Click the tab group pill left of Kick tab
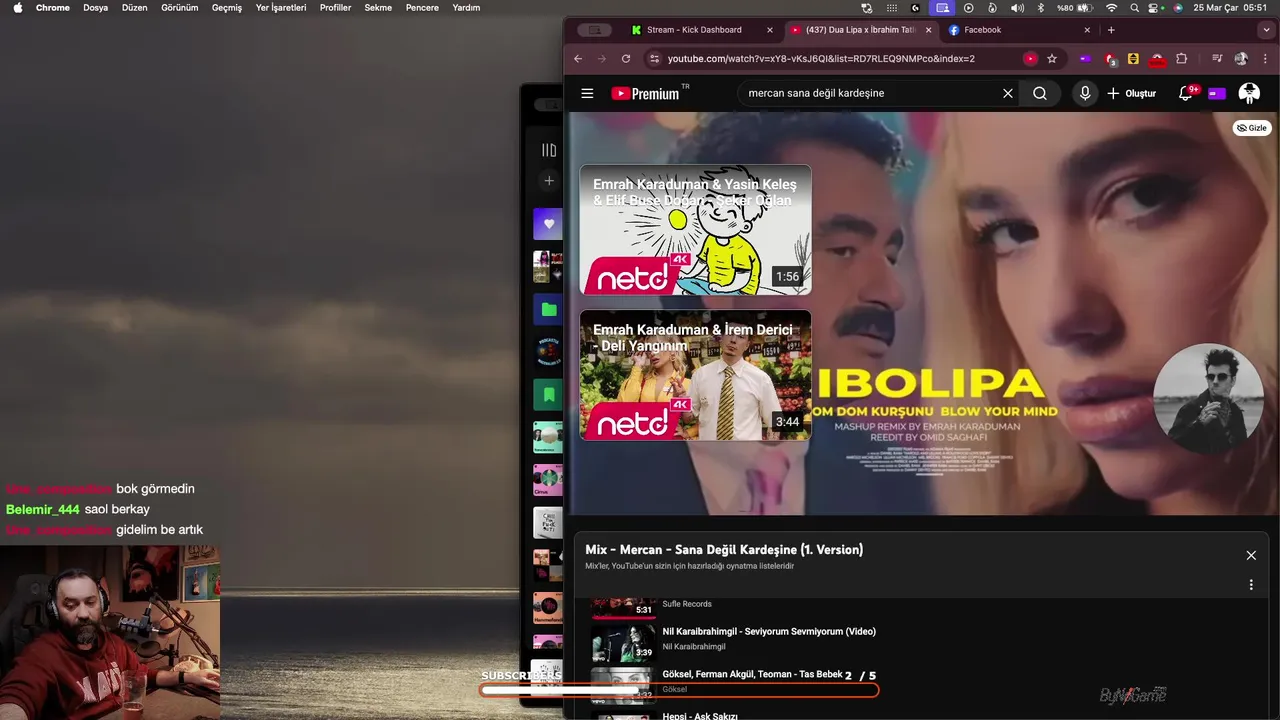This screenshot has height=720, width=1280. pos(595,30)
